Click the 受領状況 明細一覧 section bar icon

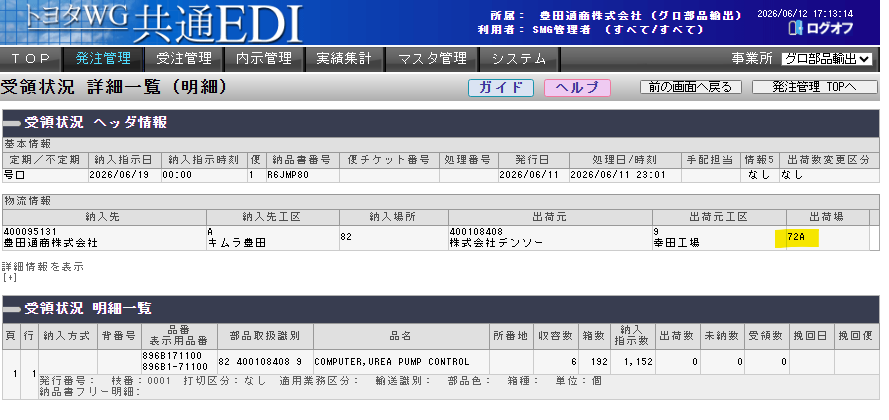pyautogui.click(x=11, y=309)
